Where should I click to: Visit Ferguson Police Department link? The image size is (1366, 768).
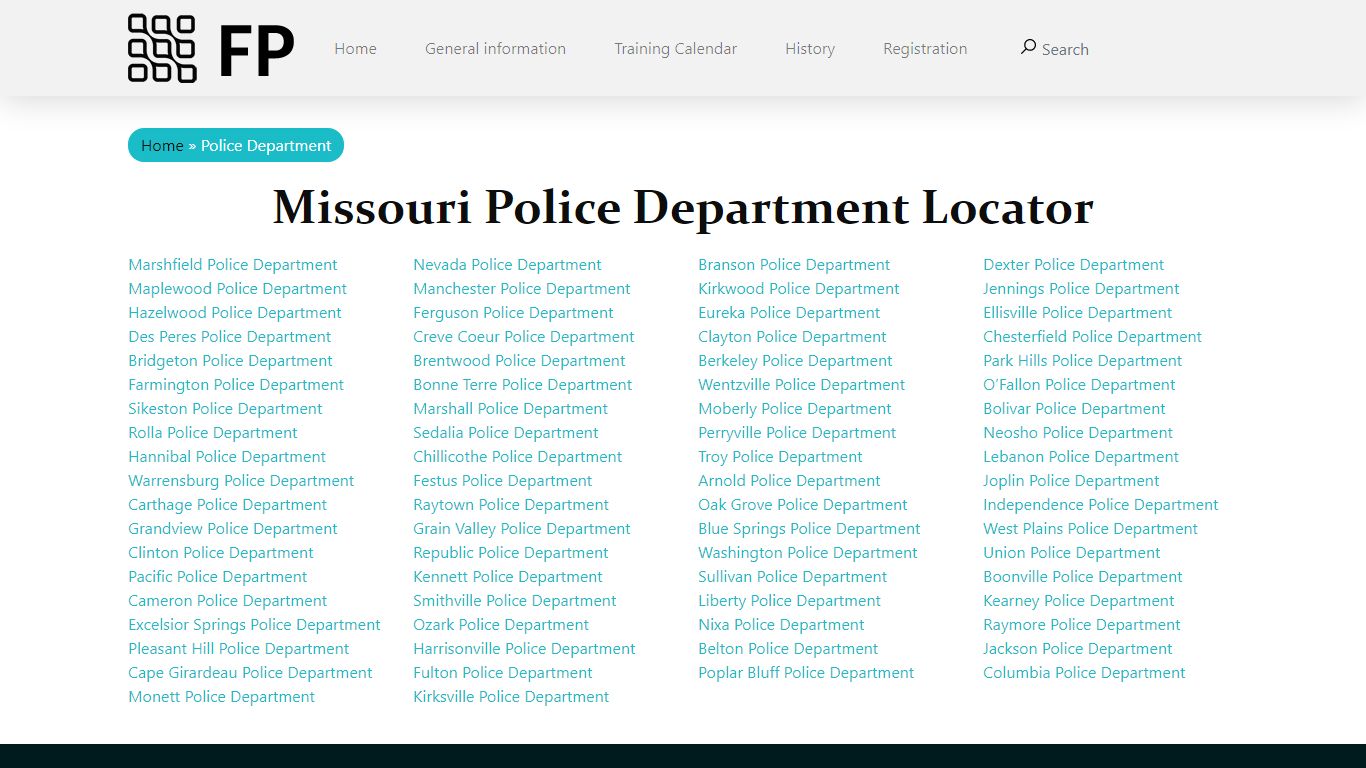513,313
